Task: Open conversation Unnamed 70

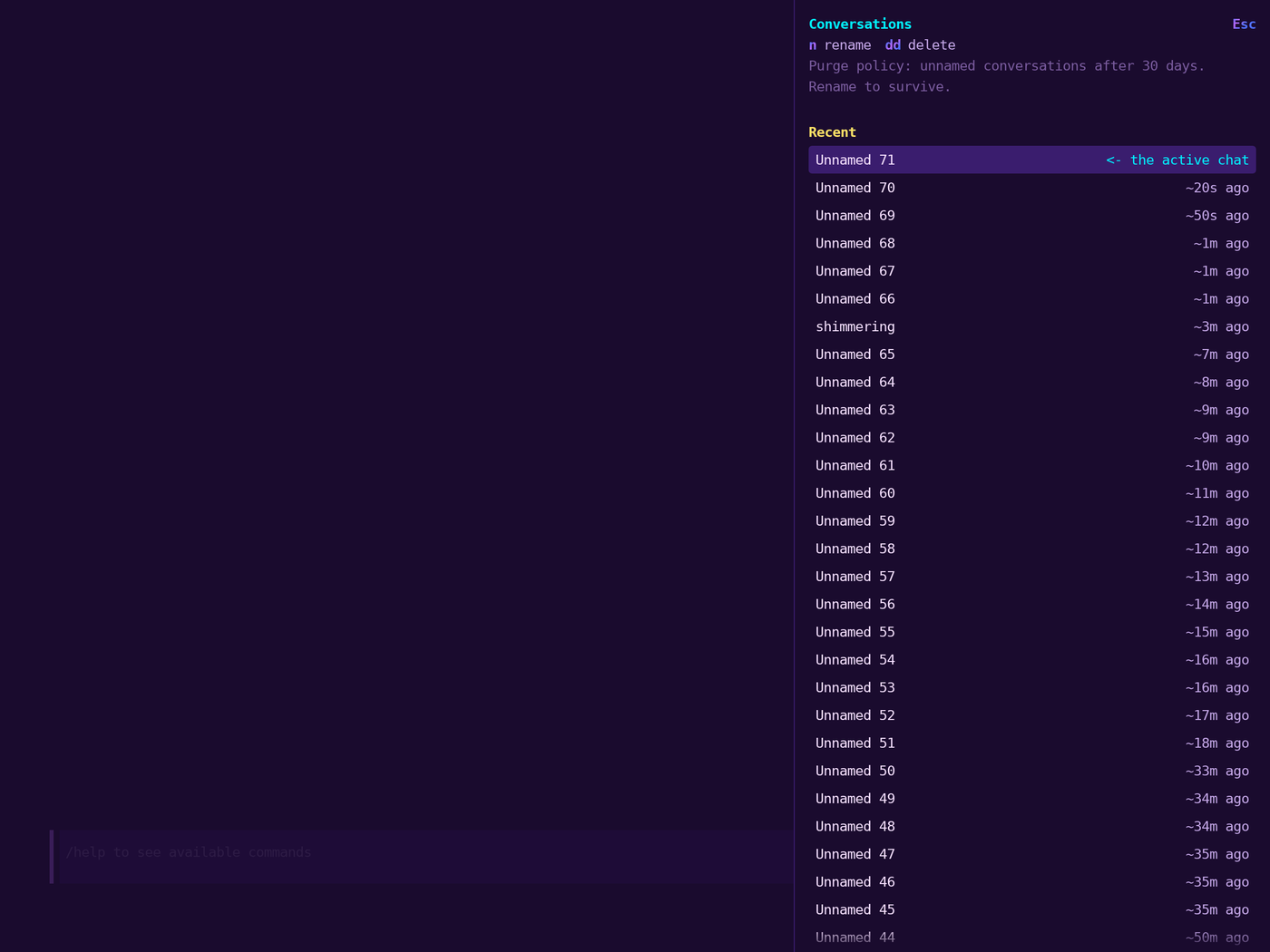Action: (x=1032, y=188)
